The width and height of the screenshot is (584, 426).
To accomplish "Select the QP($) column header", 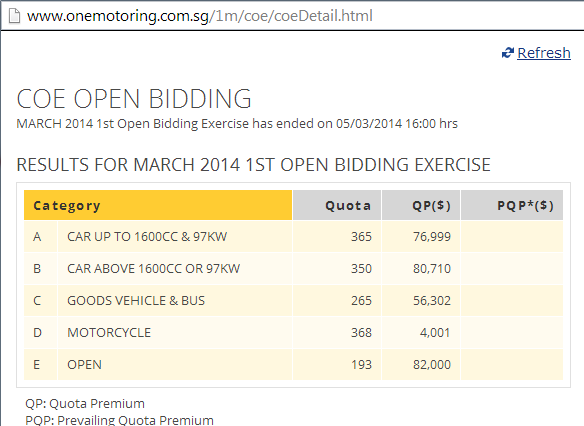I will click(x=421, y=205).
